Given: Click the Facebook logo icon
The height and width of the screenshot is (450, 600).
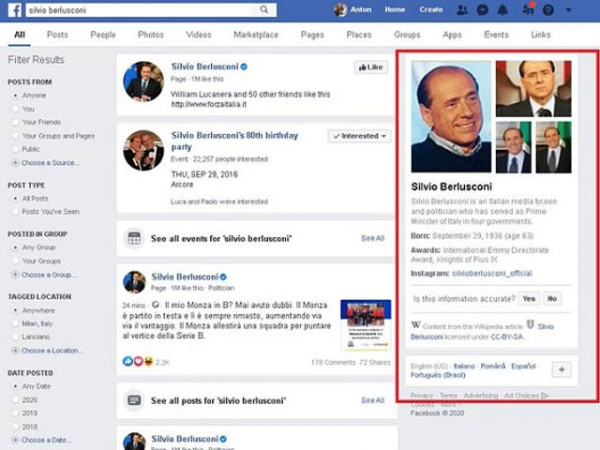Looking at the screenshot, I should pos(14,10).
